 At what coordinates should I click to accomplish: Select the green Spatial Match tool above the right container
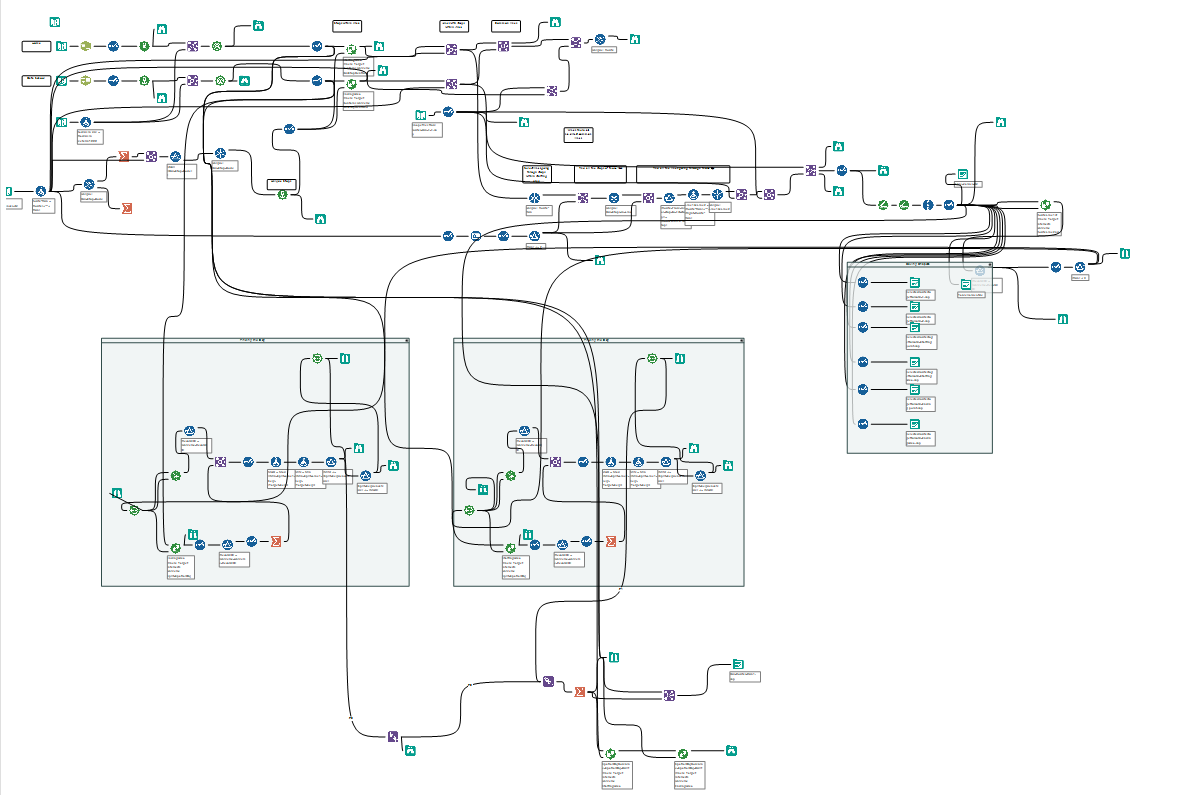tap(1046, 205)
